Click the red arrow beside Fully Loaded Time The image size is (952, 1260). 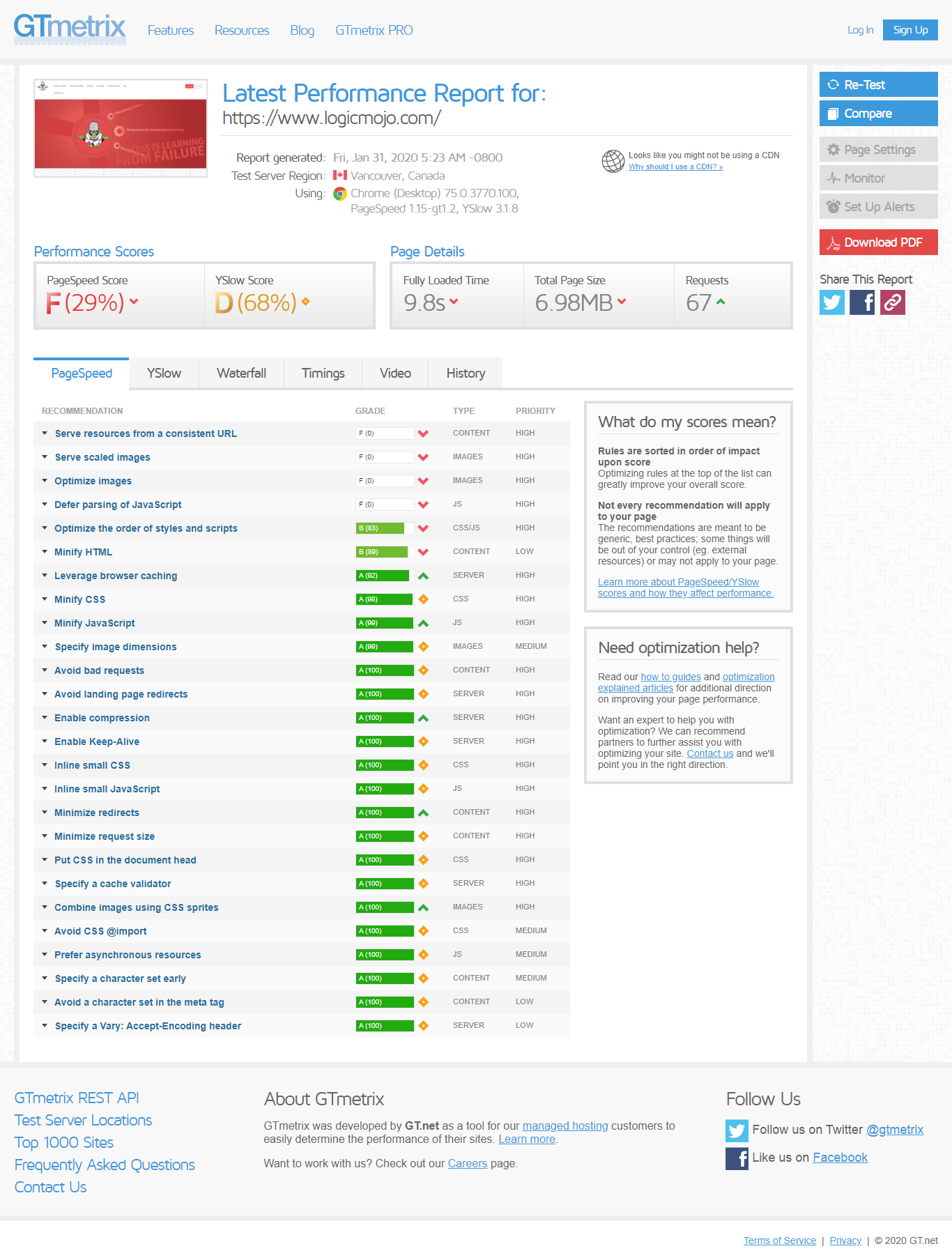point(454,302)
